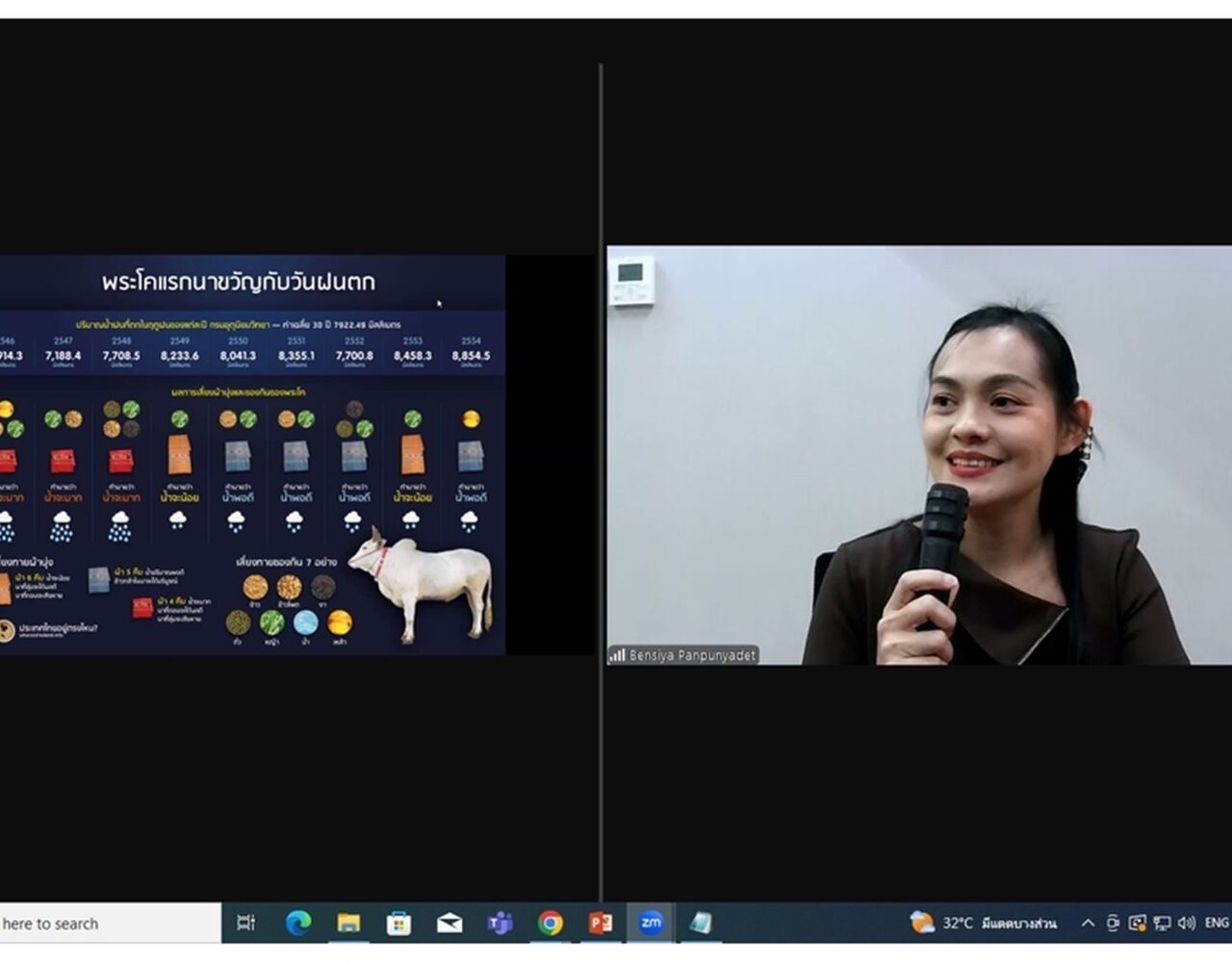Click the rainfall value 8,041.3
This screenshot has height=962, width=1232.
click(x=238, y=355)
